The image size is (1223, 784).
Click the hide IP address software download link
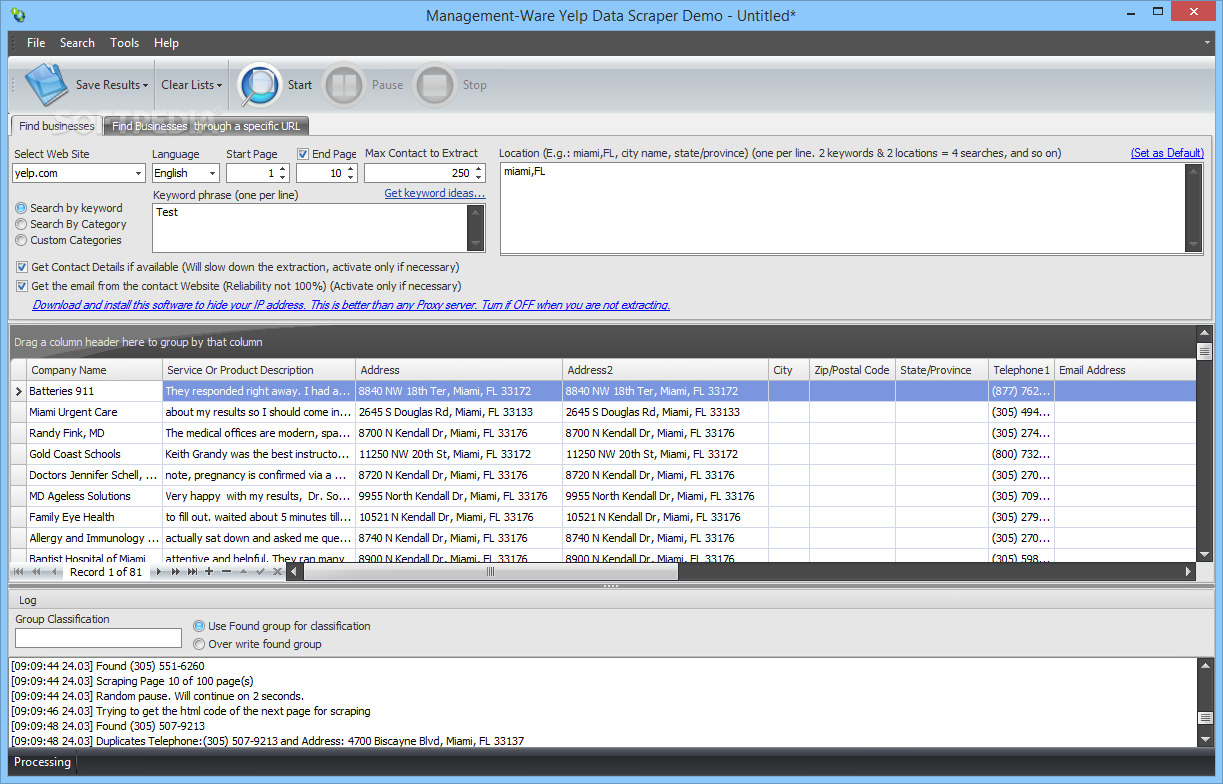351,305
